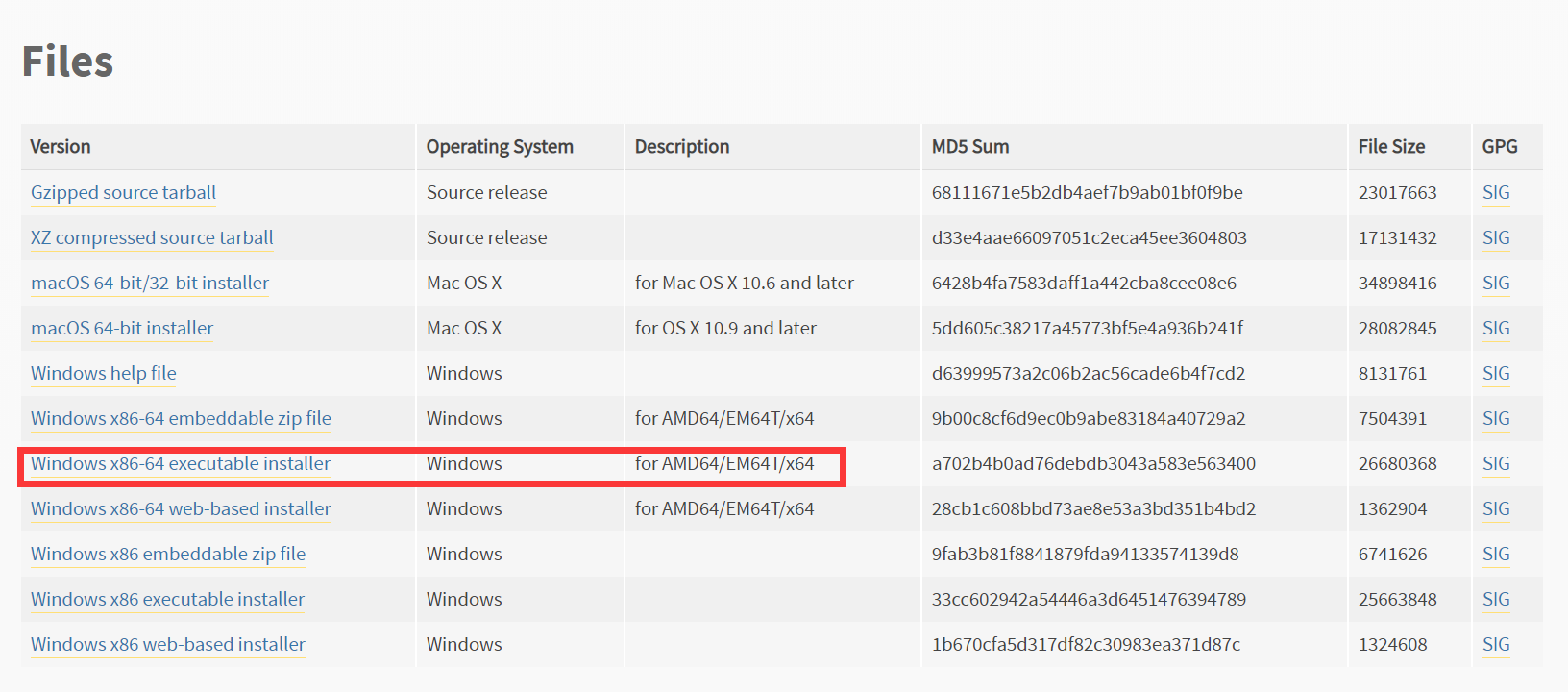Click SIG for Windows x86 embeddable zip
The height and width of the screenshot is (692, 1568).
[x=1496, y=554]
